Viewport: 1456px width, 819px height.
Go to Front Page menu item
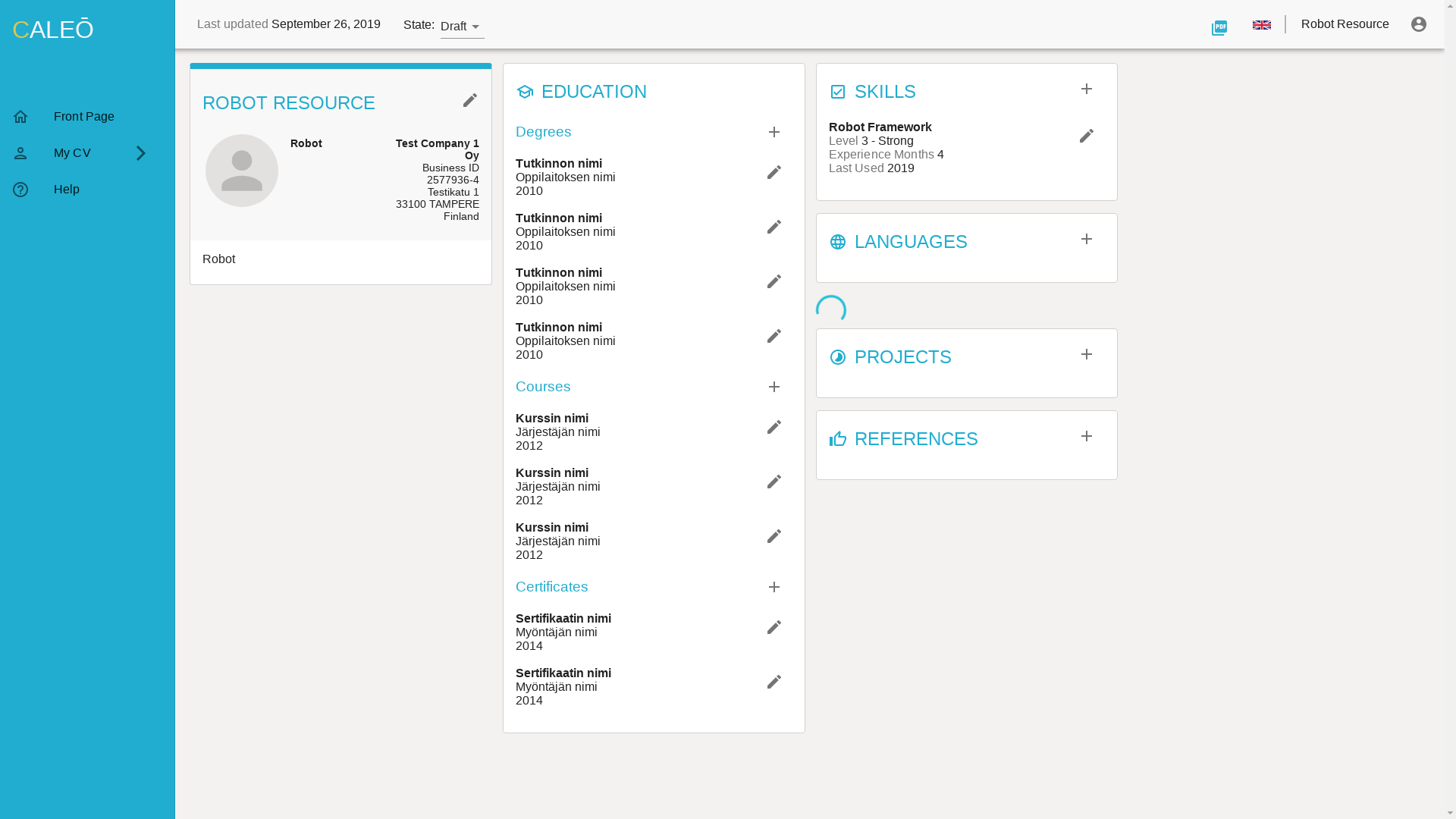(83, 117)
